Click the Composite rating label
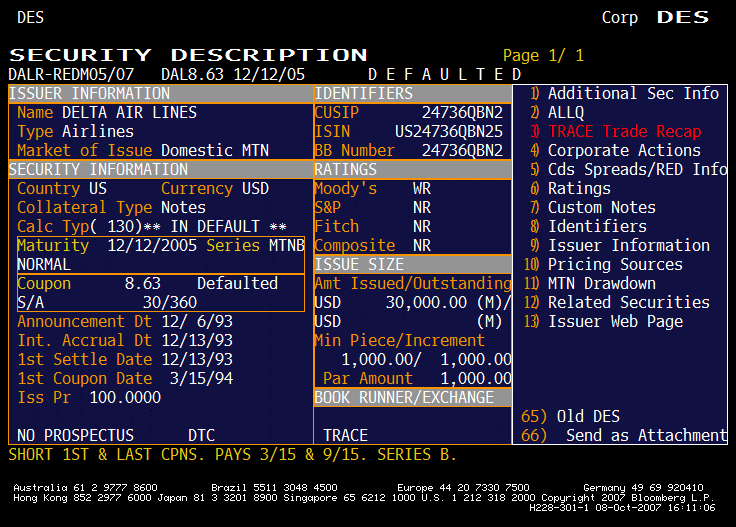Image resolution: width=736 pixels, height=527 pixels. 355,245
